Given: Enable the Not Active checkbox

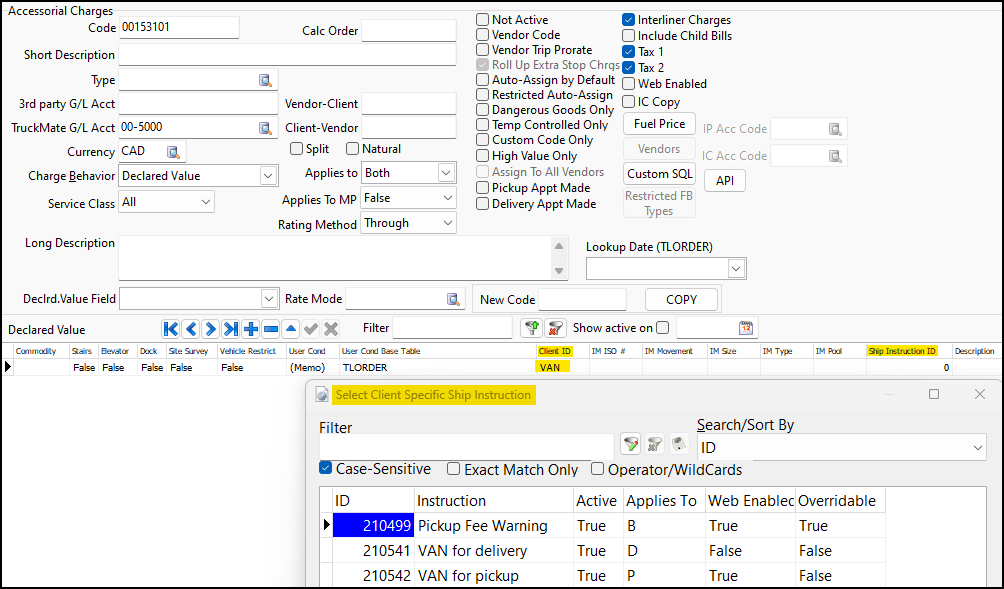Looking at the screenshot, I should pyautogui.click(x=483, y=20).
